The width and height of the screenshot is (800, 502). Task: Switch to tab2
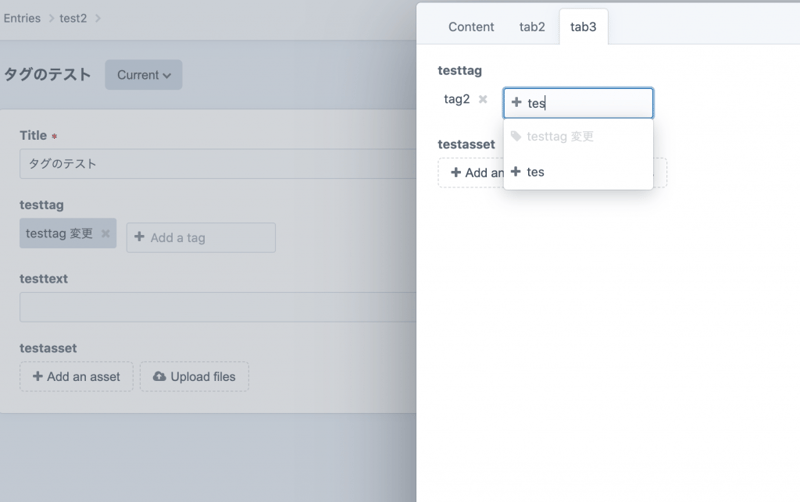[532, 27]
